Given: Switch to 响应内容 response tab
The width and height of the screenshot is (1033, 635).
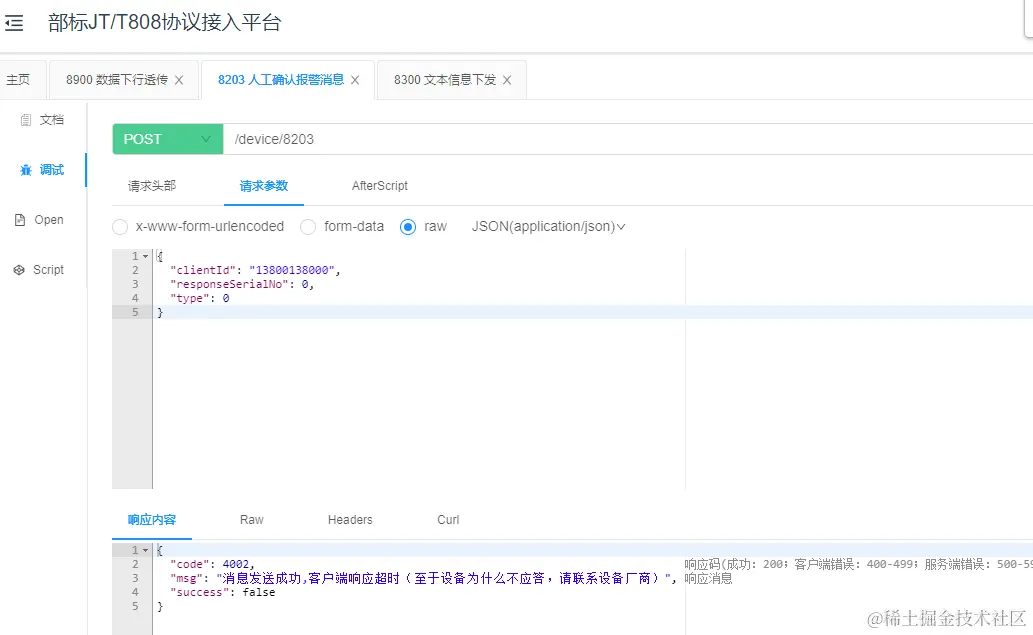Looking at the screenshot, I should coord(152,520).
